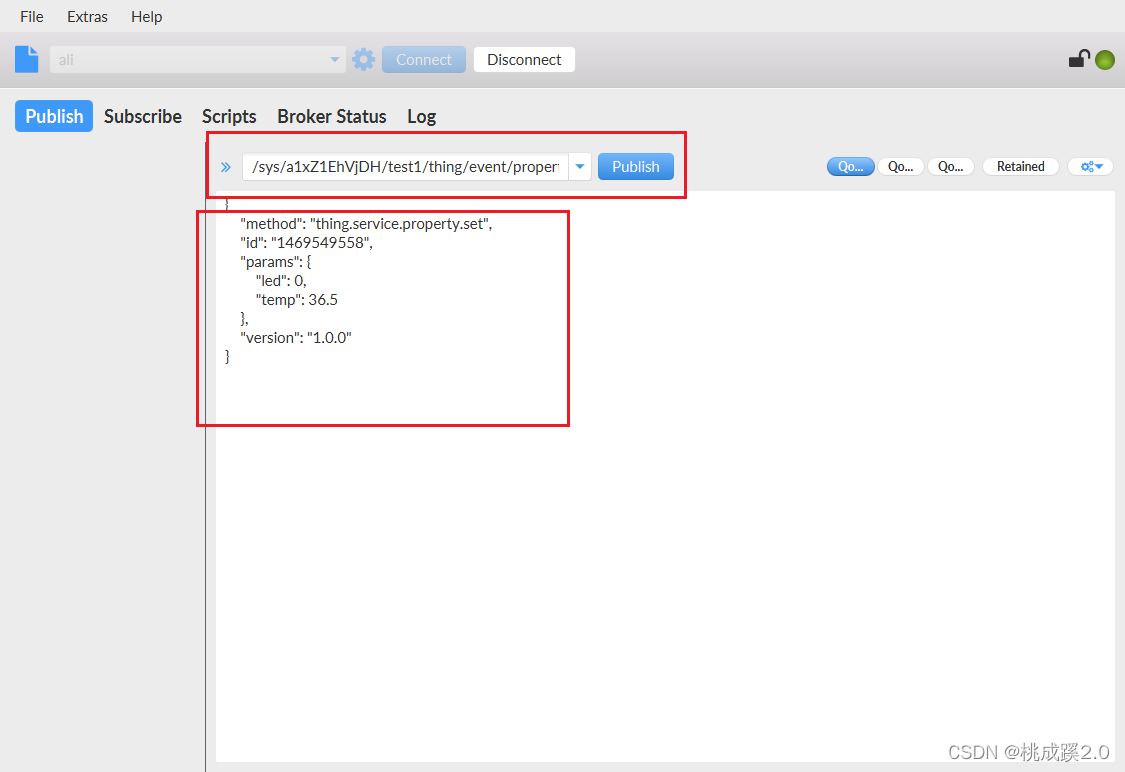The width and height of the screenshot is (1125, 772).
Task: Open the File menu
Action: click(x=32, y=17)
